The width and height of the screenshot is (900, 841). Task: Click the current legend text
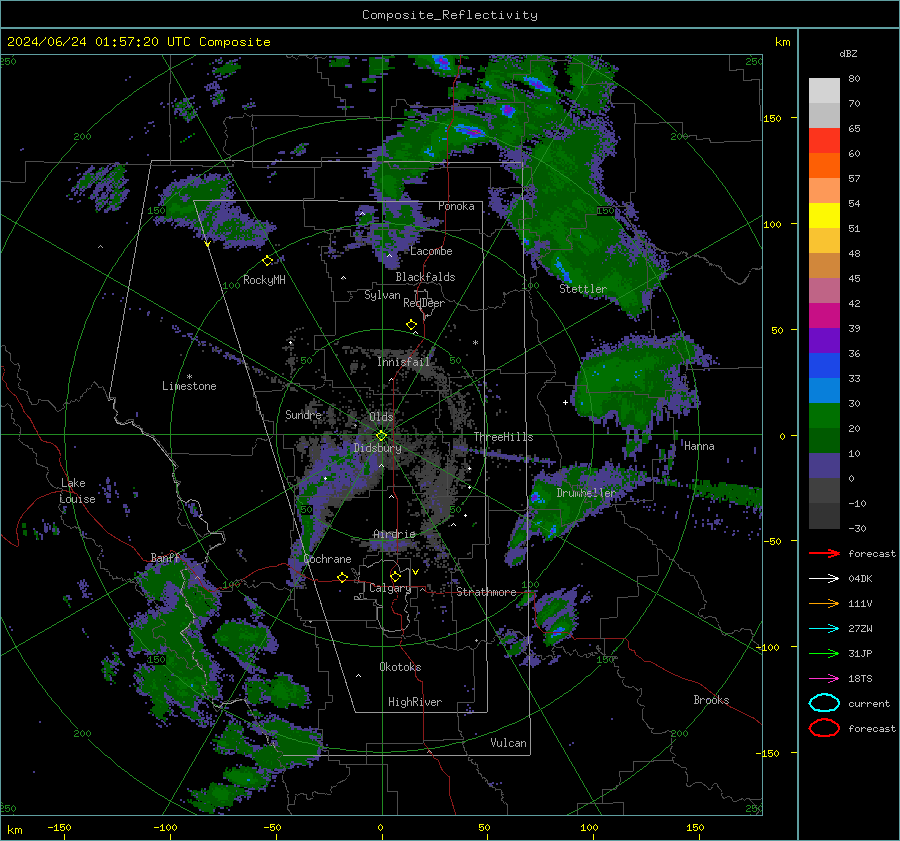(x=869, y=704)
